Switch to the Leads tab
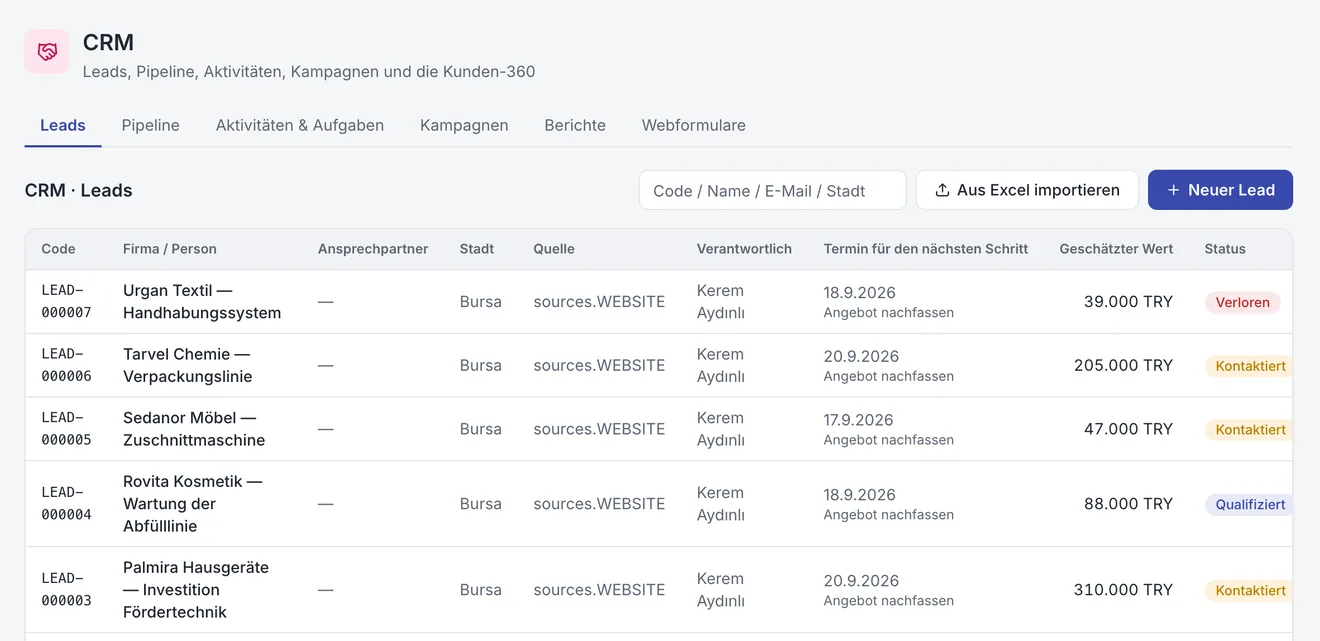 coord(63,125)
